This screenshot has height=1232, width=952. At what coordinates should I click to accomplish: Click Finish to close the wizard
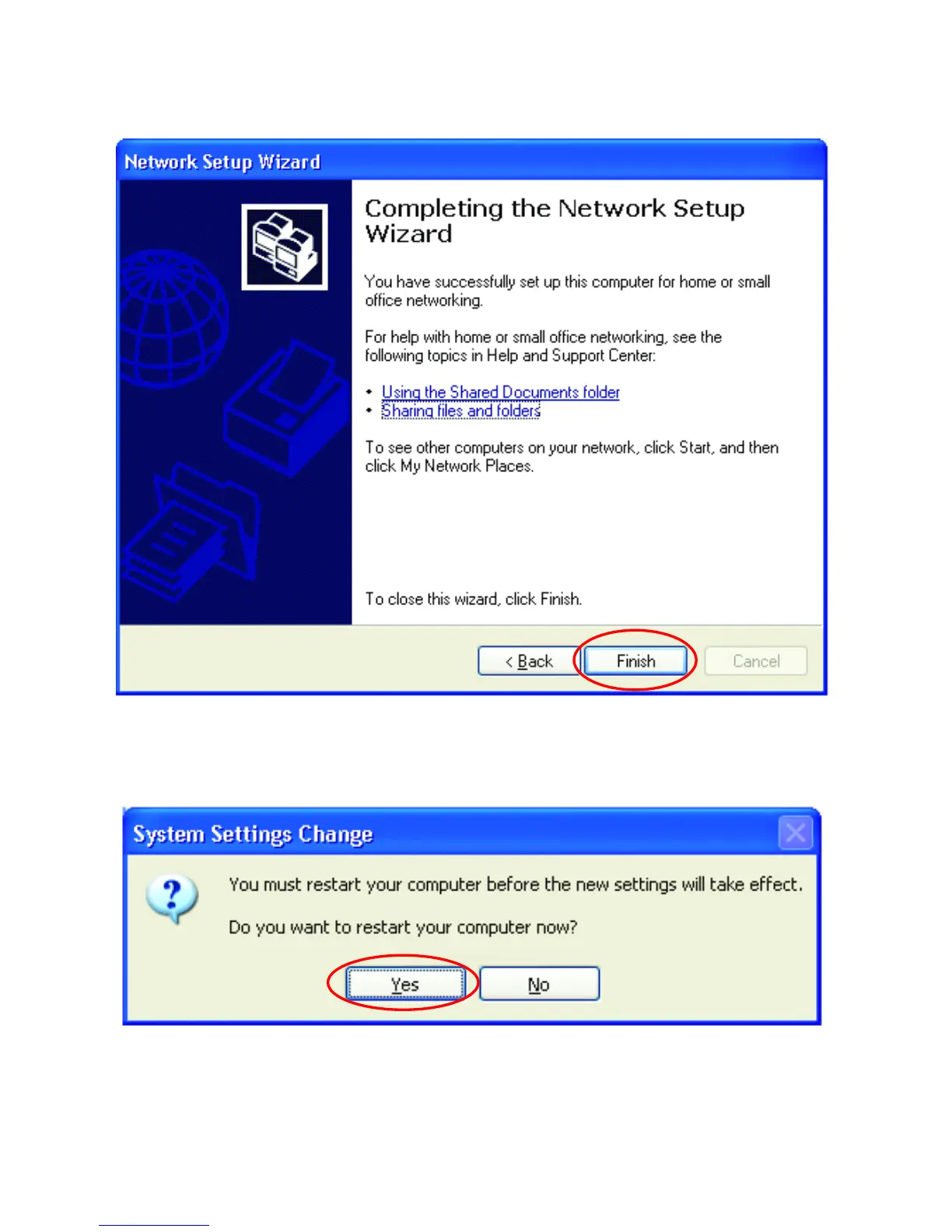635,661
